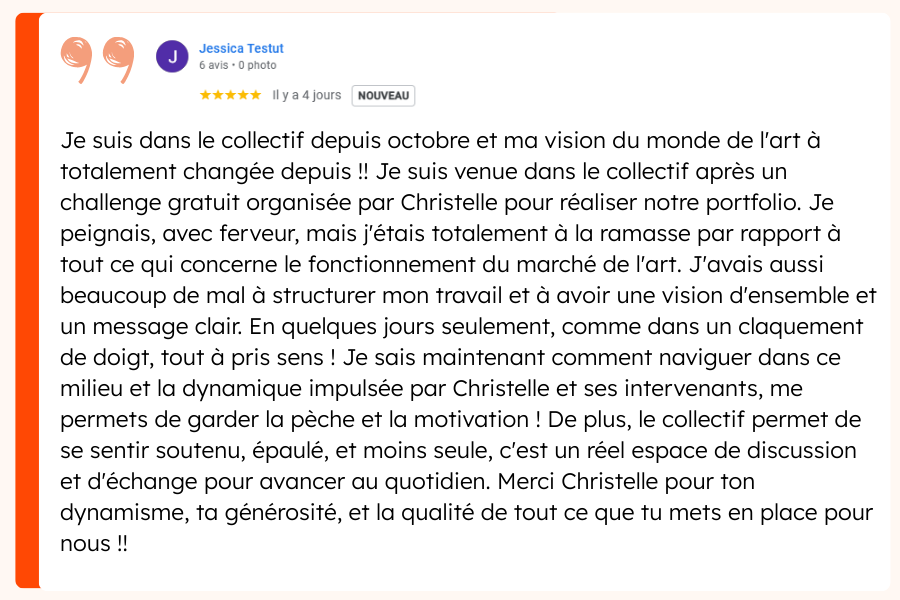Click the orange vertical bar at left
The width and height of the screenshot is (900, 600).
(27, 300)
